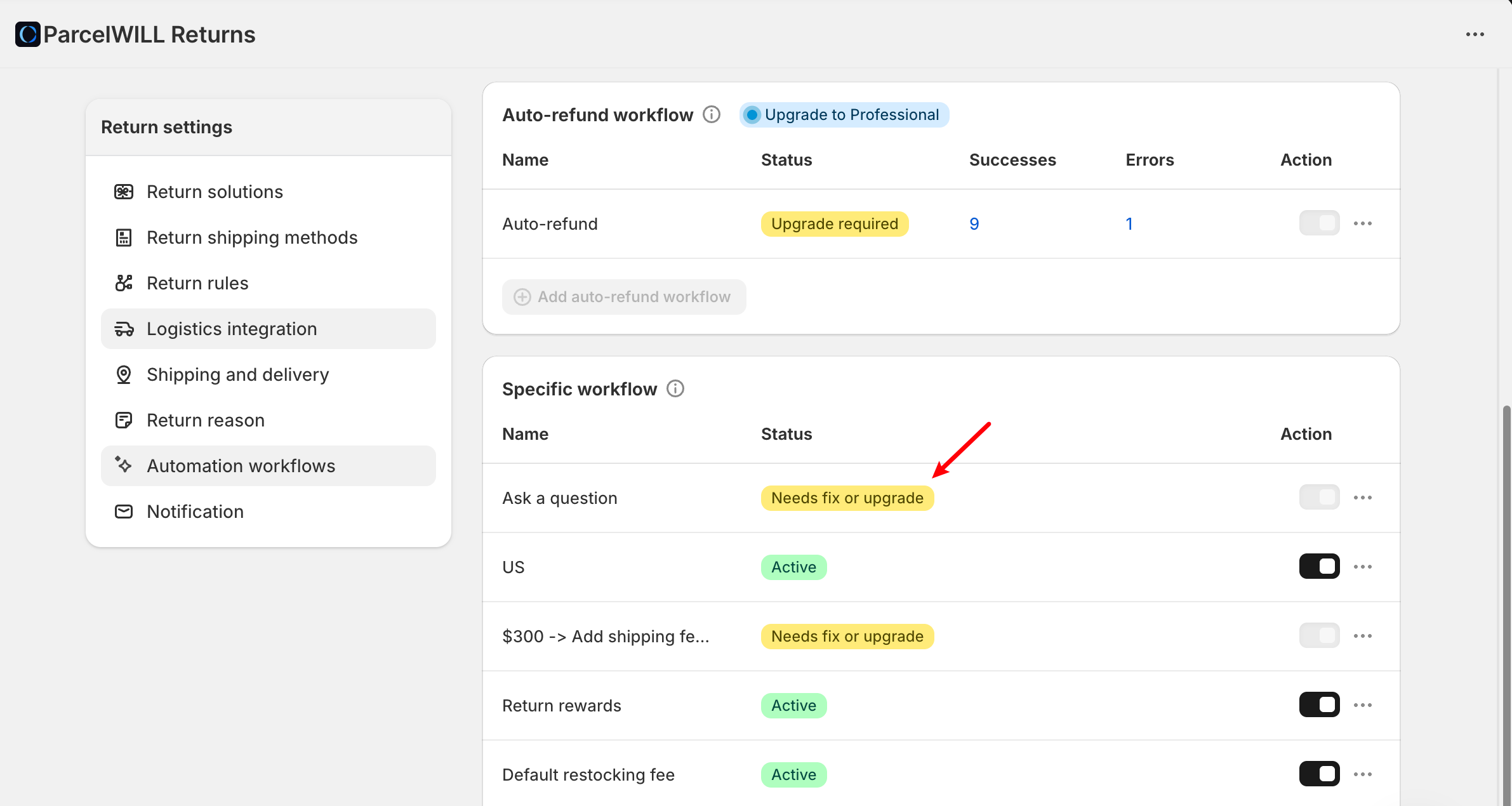Open more actions for Ask a question
Viewport: 1512px width, 806px height.
1363,498
